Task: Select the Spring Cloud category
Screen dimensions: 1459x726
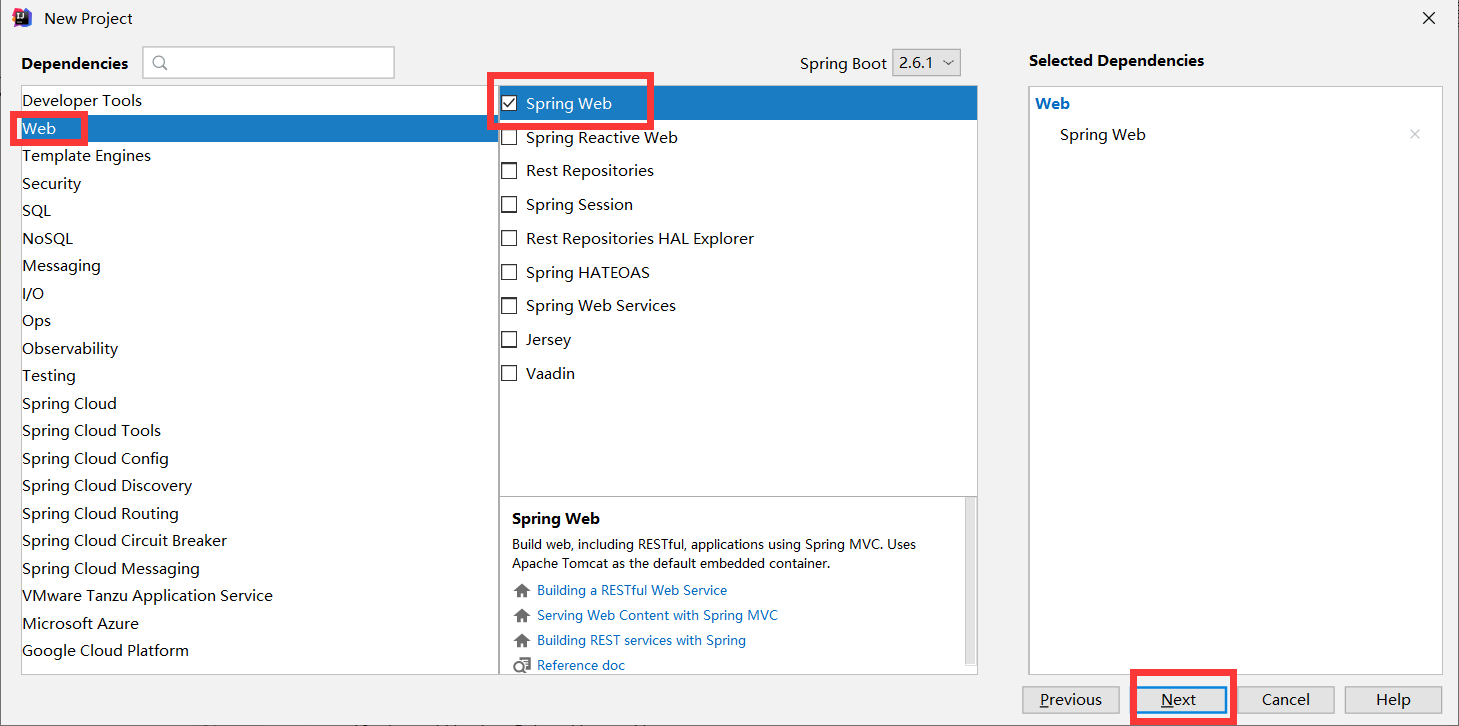Action: (260, 403)
